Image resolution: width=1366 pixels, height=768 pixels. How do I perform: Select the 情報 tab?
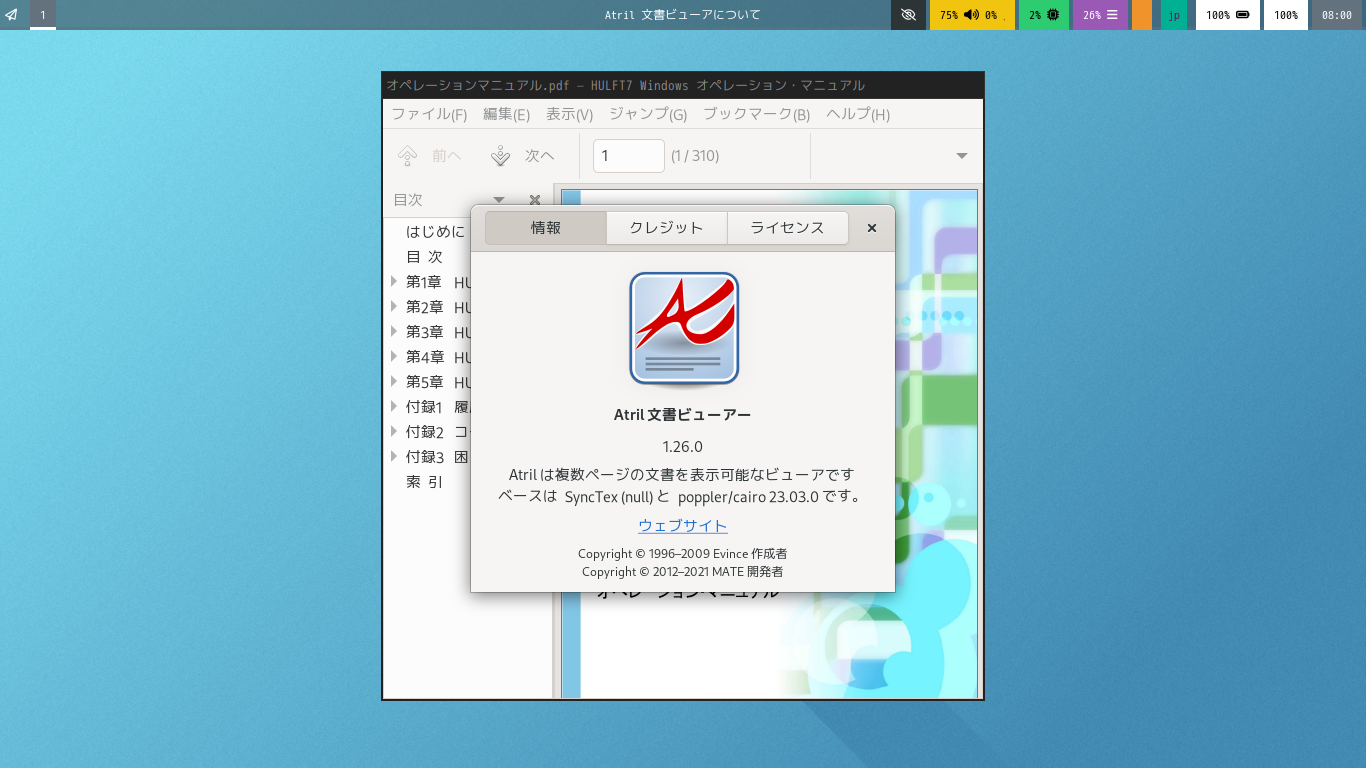pyautogui.click(x=546, y=228)
